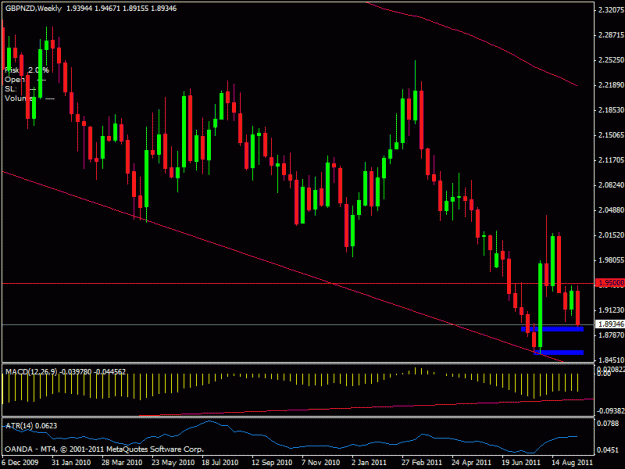Image resolution: width=625 pixels, height=469 pixels.
Task: Click the 14 Aug 2011 date label
Action: click(x=572, y=463)
